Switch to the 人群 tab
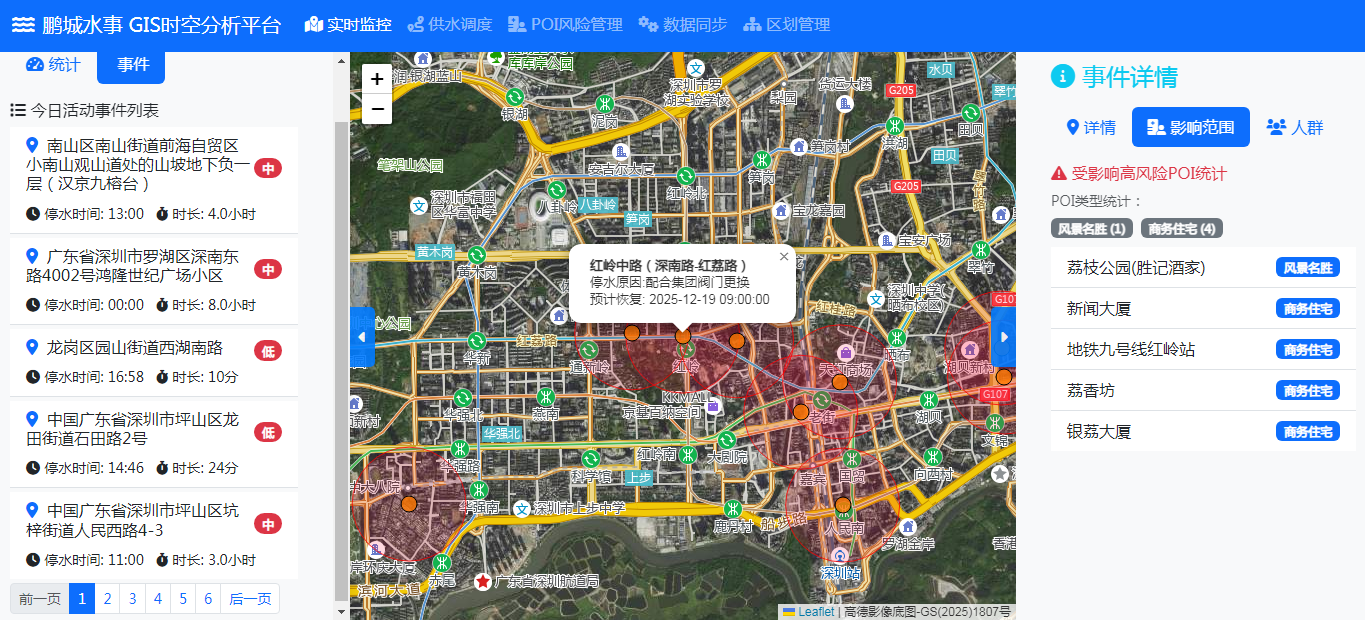Screen dimensions: 1365x620 click(x=1295, y=127)
